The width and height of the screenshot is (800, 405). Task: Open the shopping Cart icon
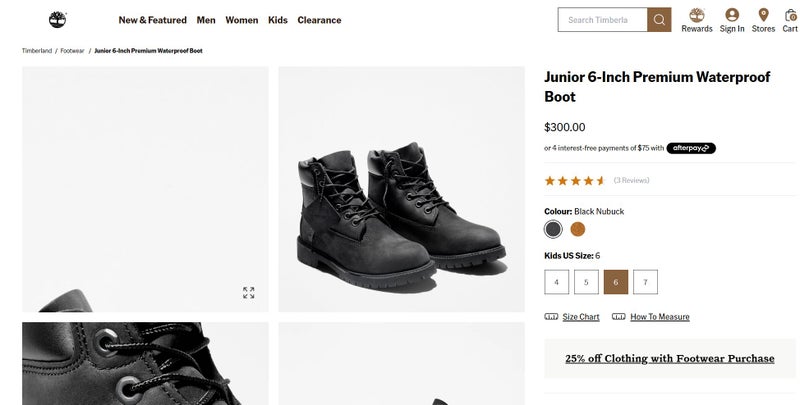[790, 16]
